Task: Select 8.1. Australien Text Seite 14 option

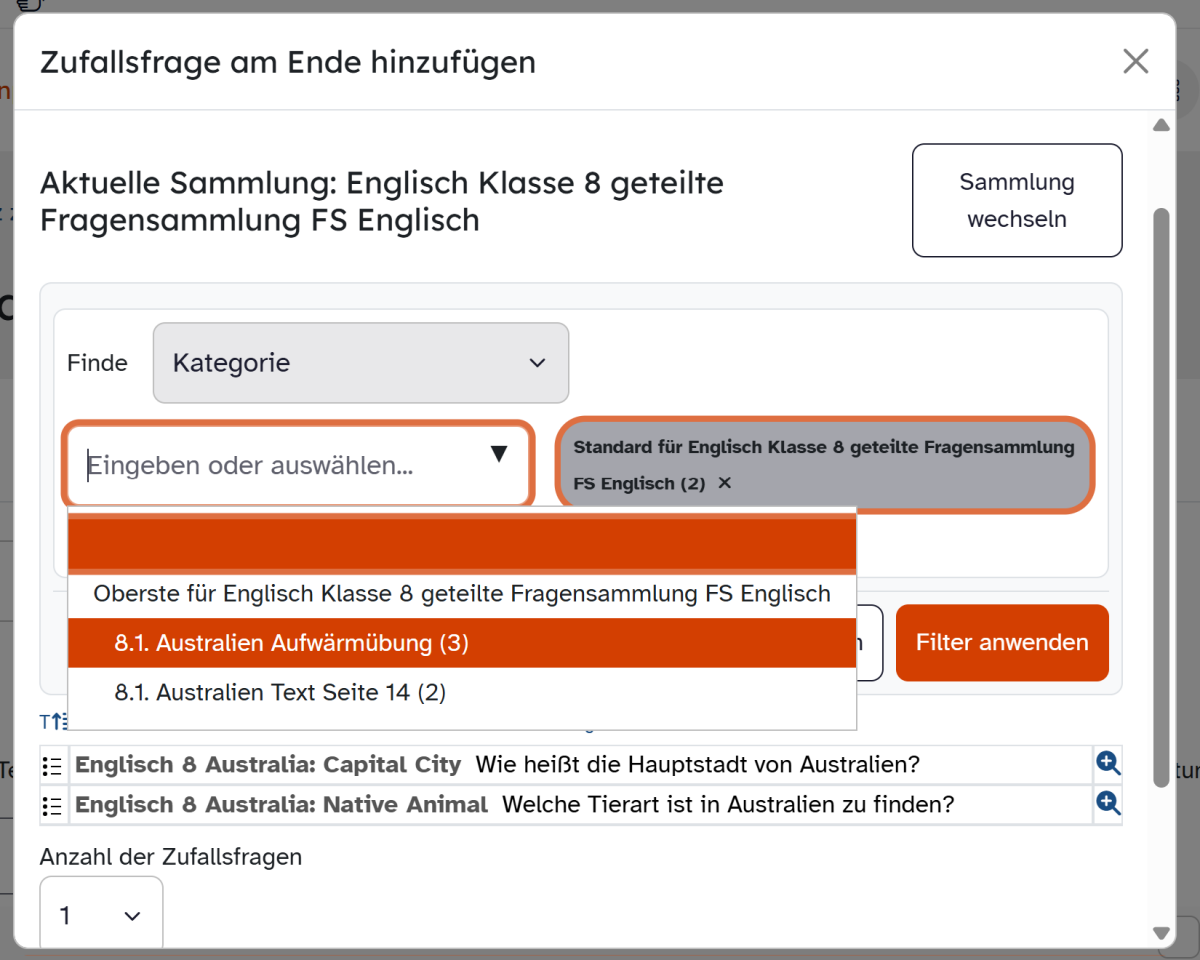Action: [280, 692]
